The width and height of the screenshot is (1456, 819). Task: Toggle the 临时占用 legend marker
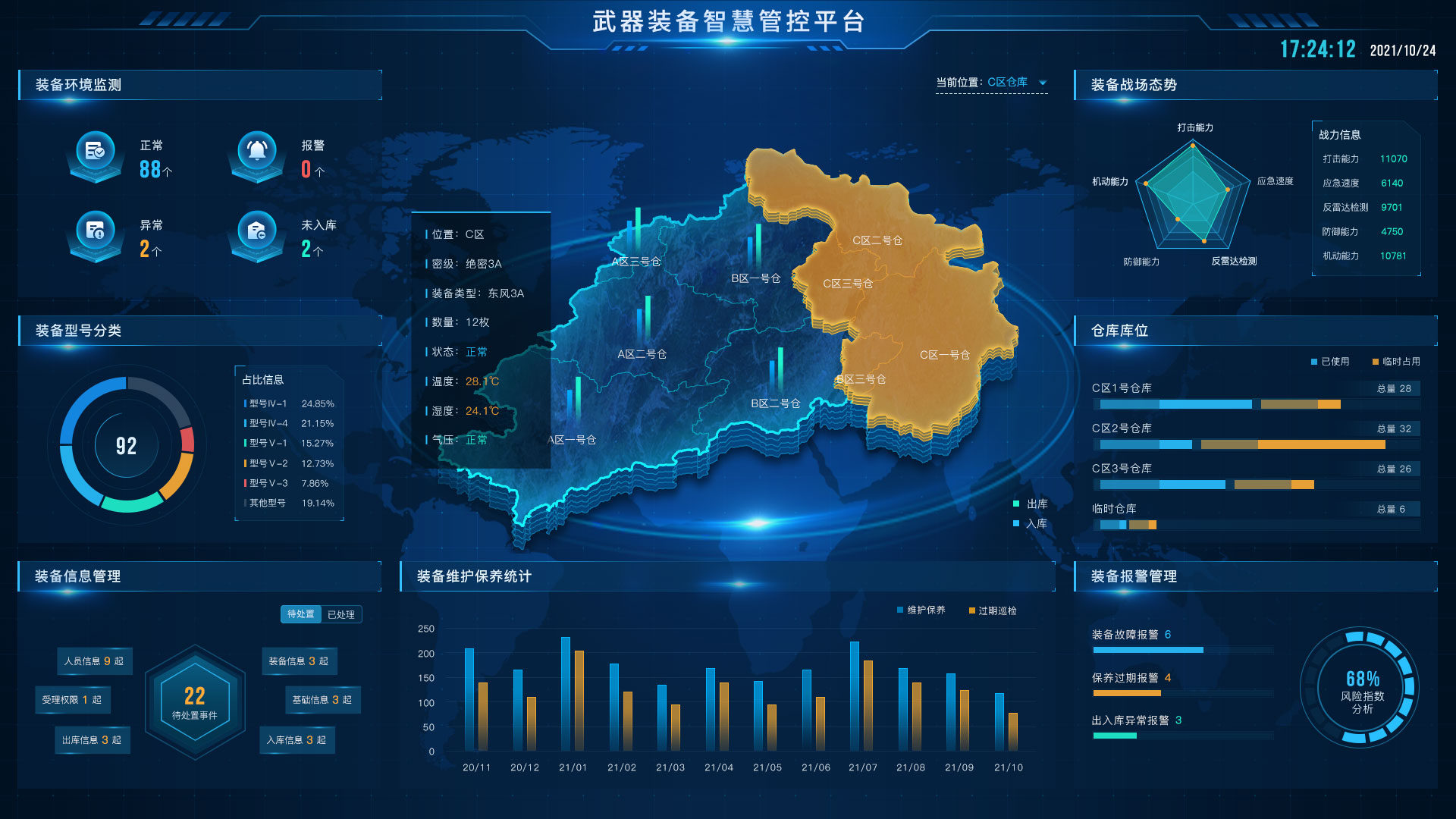(1376, 362)
